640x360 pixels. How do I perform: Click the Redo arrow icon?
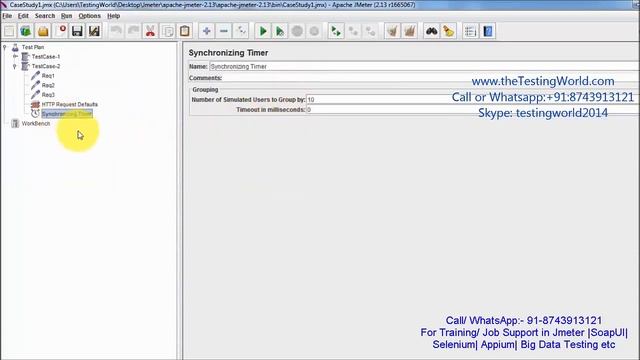[x=133, y=31]
